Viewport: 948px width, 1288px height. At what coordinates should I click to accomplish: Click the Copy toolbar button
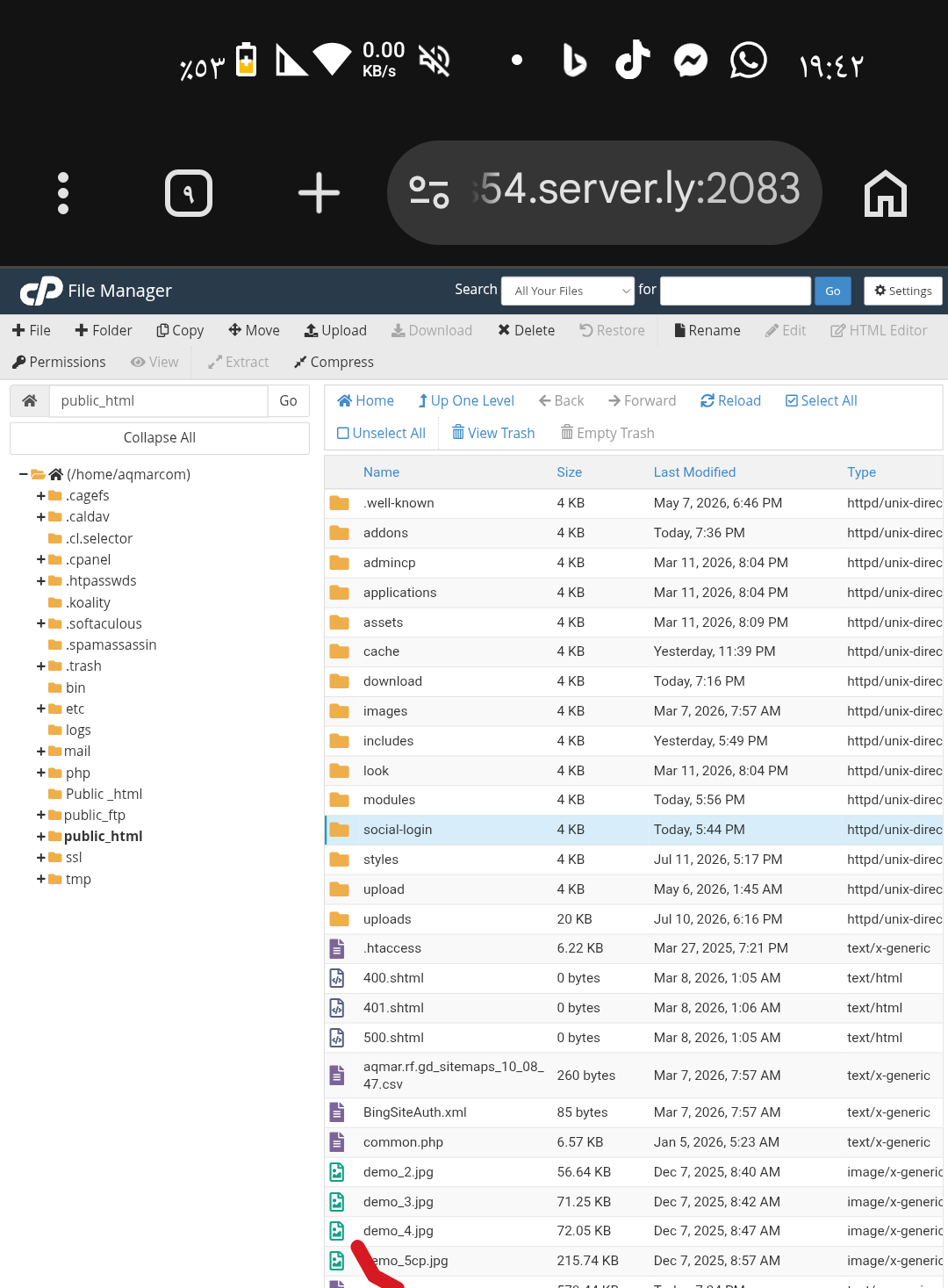(180, 330)
